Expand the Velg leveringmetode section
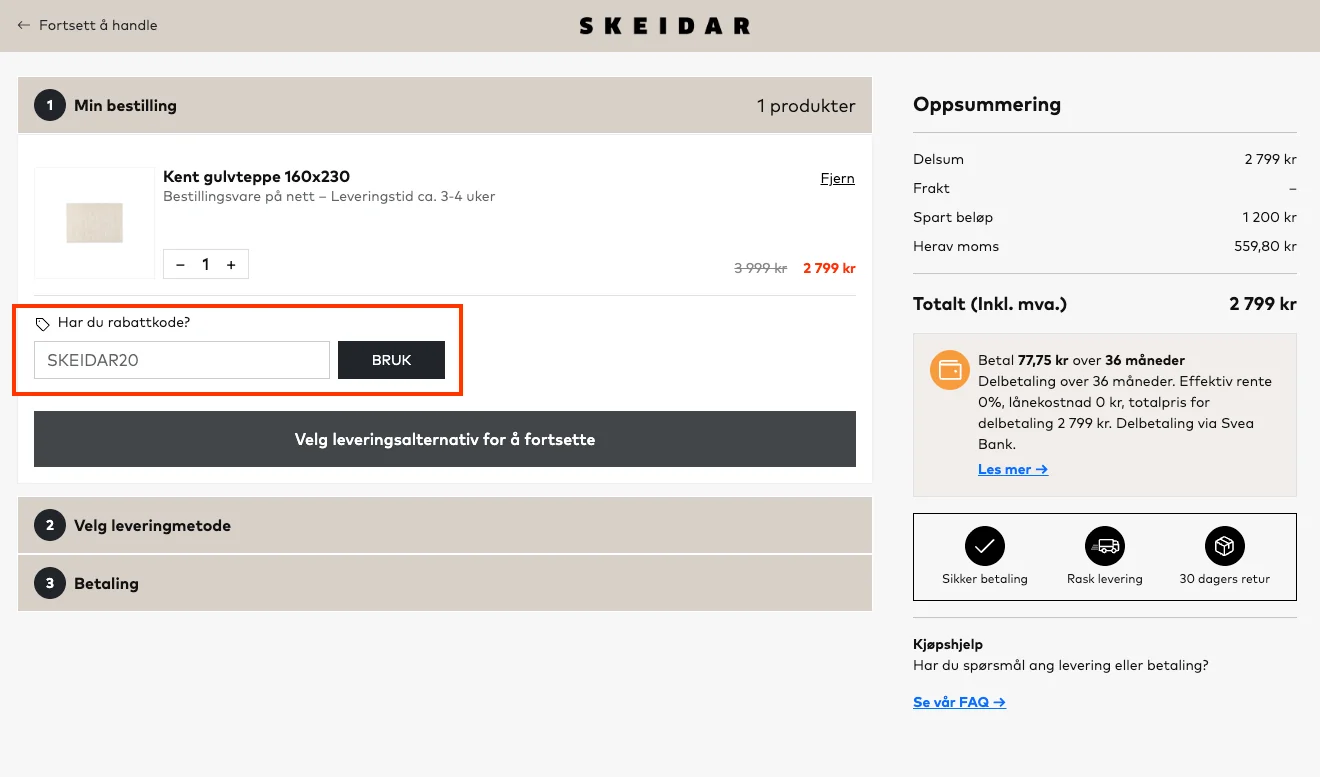 pyautogui.click(x=445, y=525)
